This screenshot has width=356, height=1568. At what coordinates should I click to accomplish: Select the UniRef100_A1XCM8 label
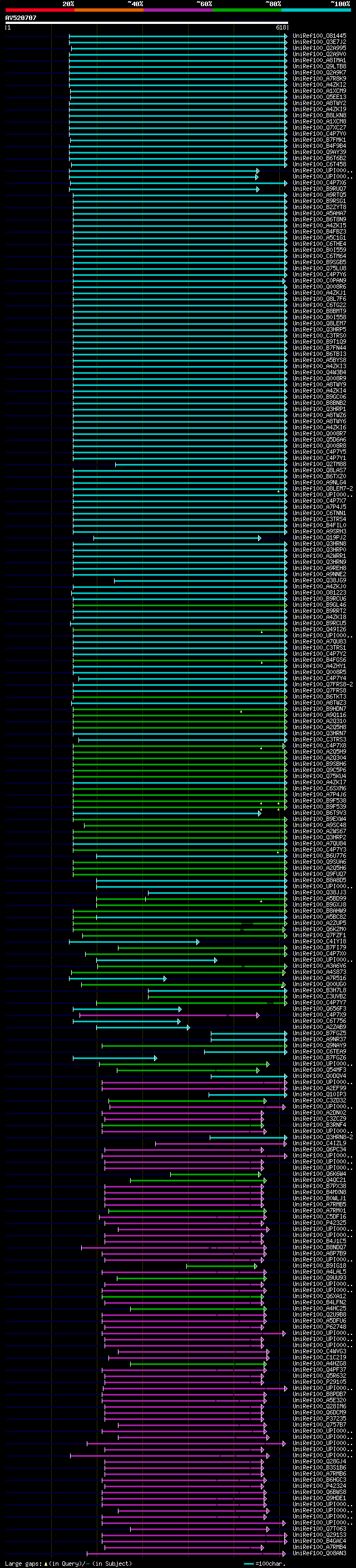click(x=319, y=121)
